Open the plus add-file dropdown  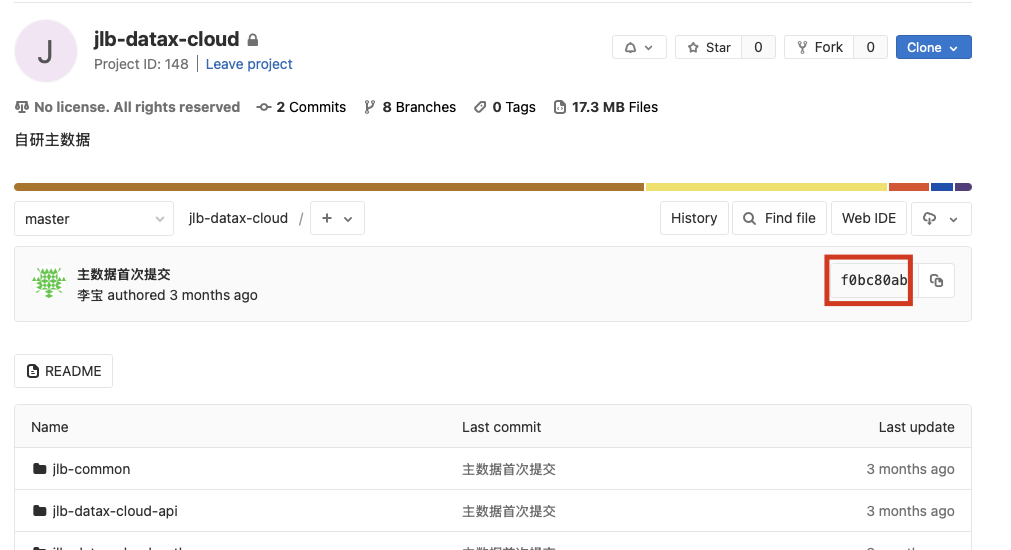pos(337,219)
